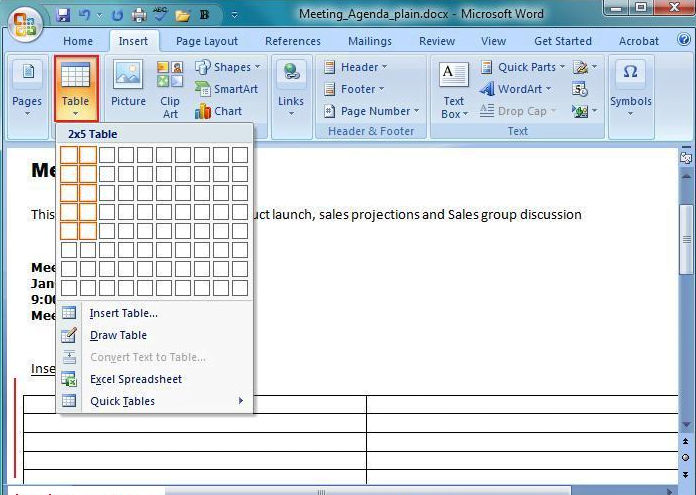
Task: Open the Quick Tables submenu
Action: (155, 401)
